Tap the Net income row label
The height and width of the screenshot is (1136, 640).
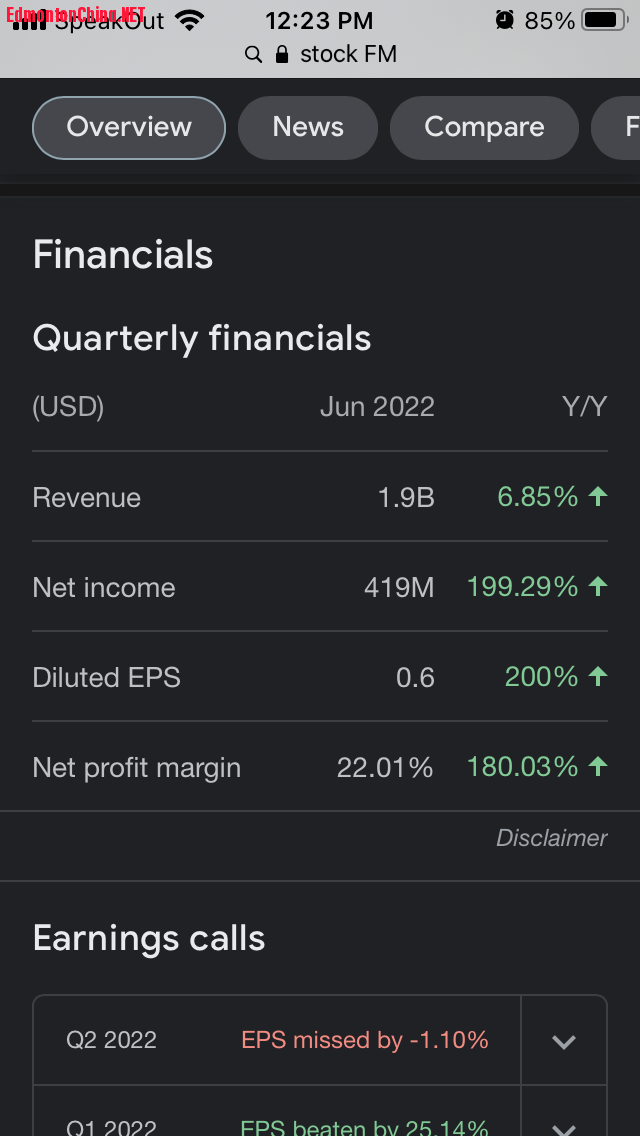(x=104, y=588)
